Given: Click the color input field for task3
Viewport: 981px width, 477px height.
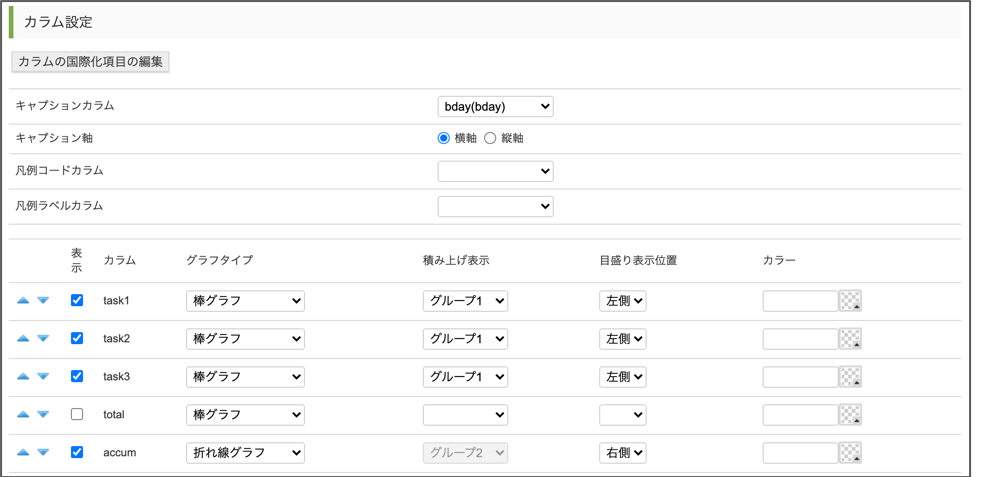Looking at the screenshot, I should coord(800,377).
